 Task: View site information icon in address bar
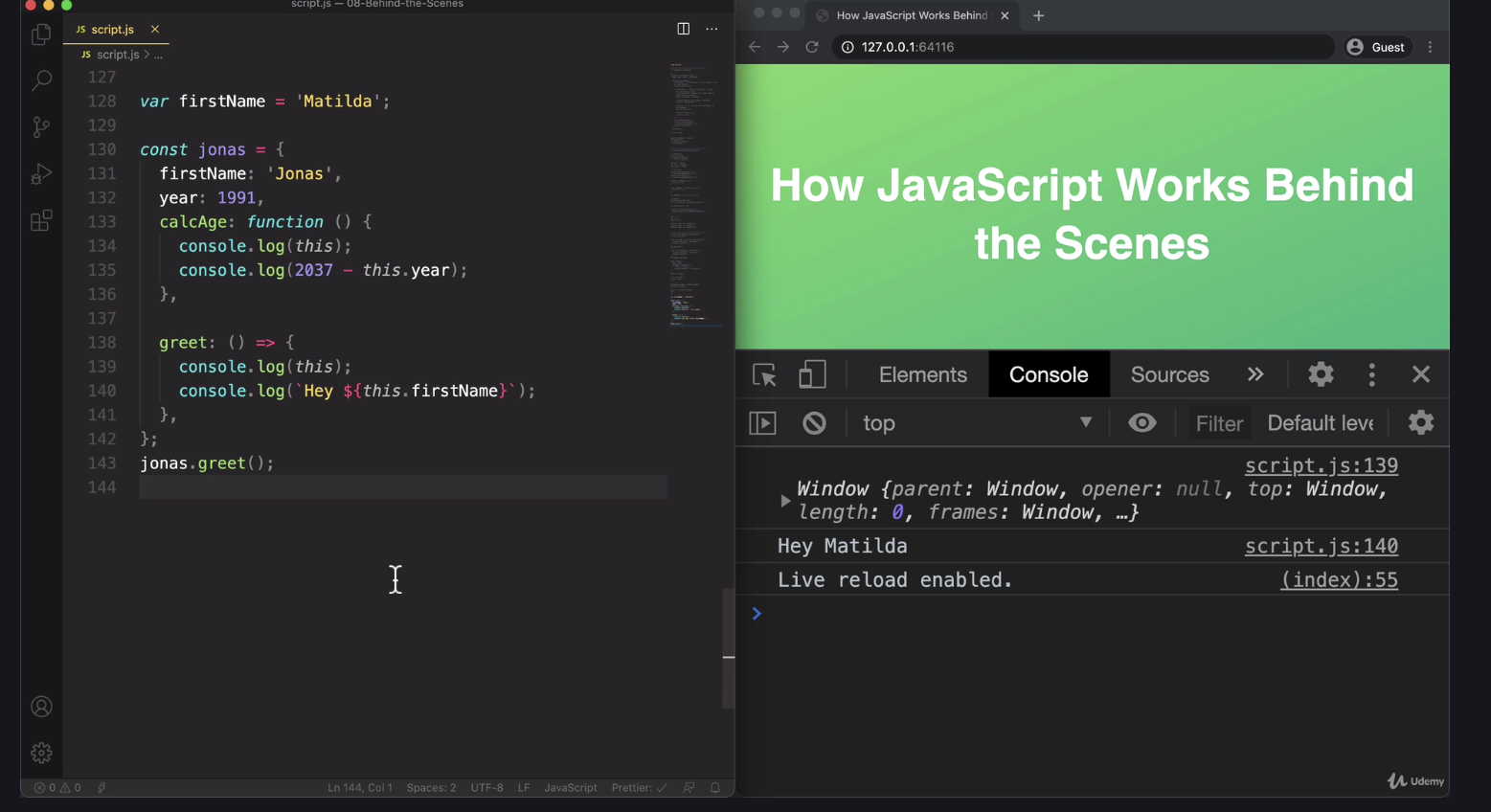tap(847, 47)
